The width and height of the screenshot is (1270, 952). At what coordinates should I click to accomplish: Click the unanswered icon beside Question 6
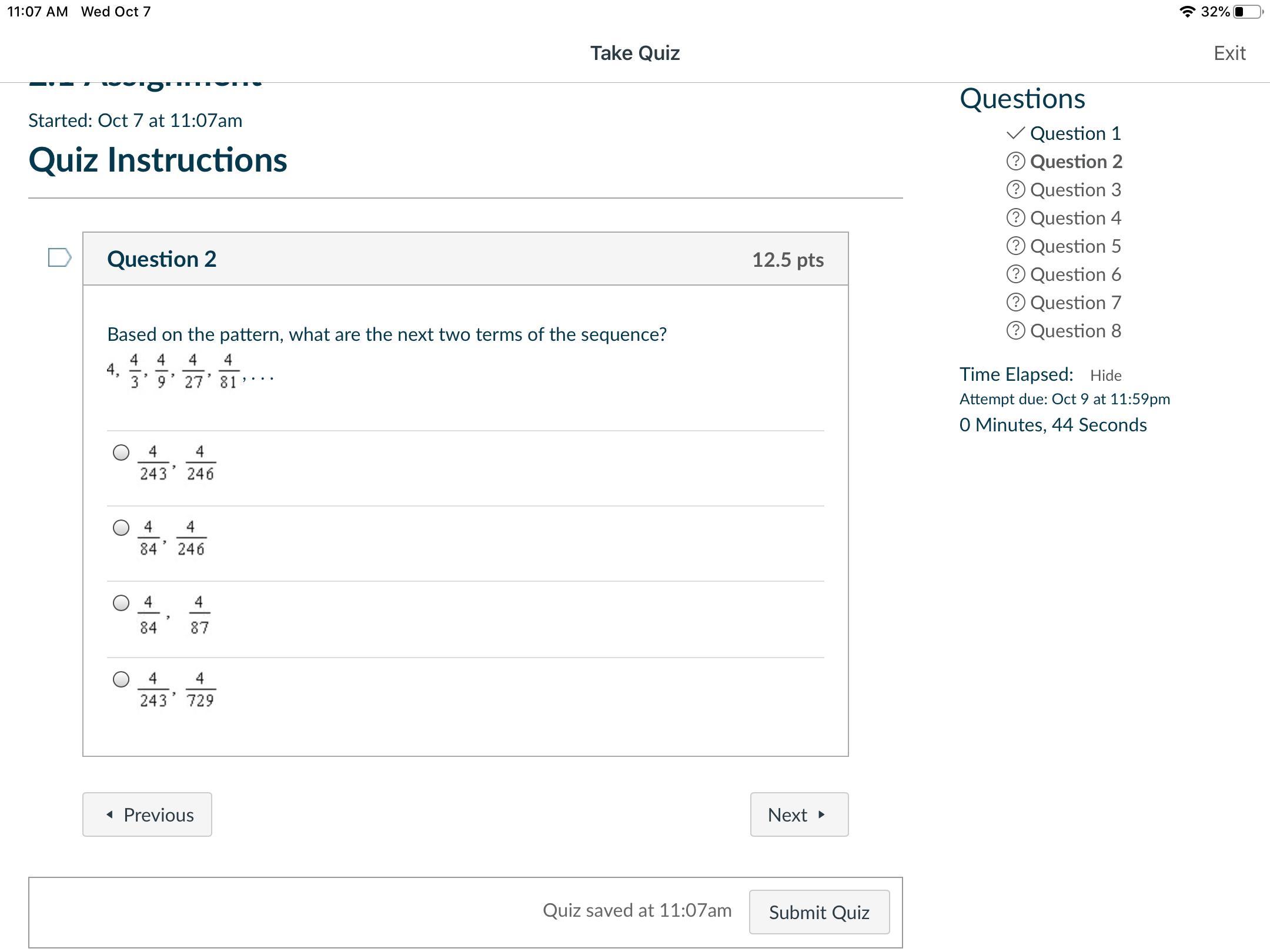pyautogui.click(x=1015, y=274)
